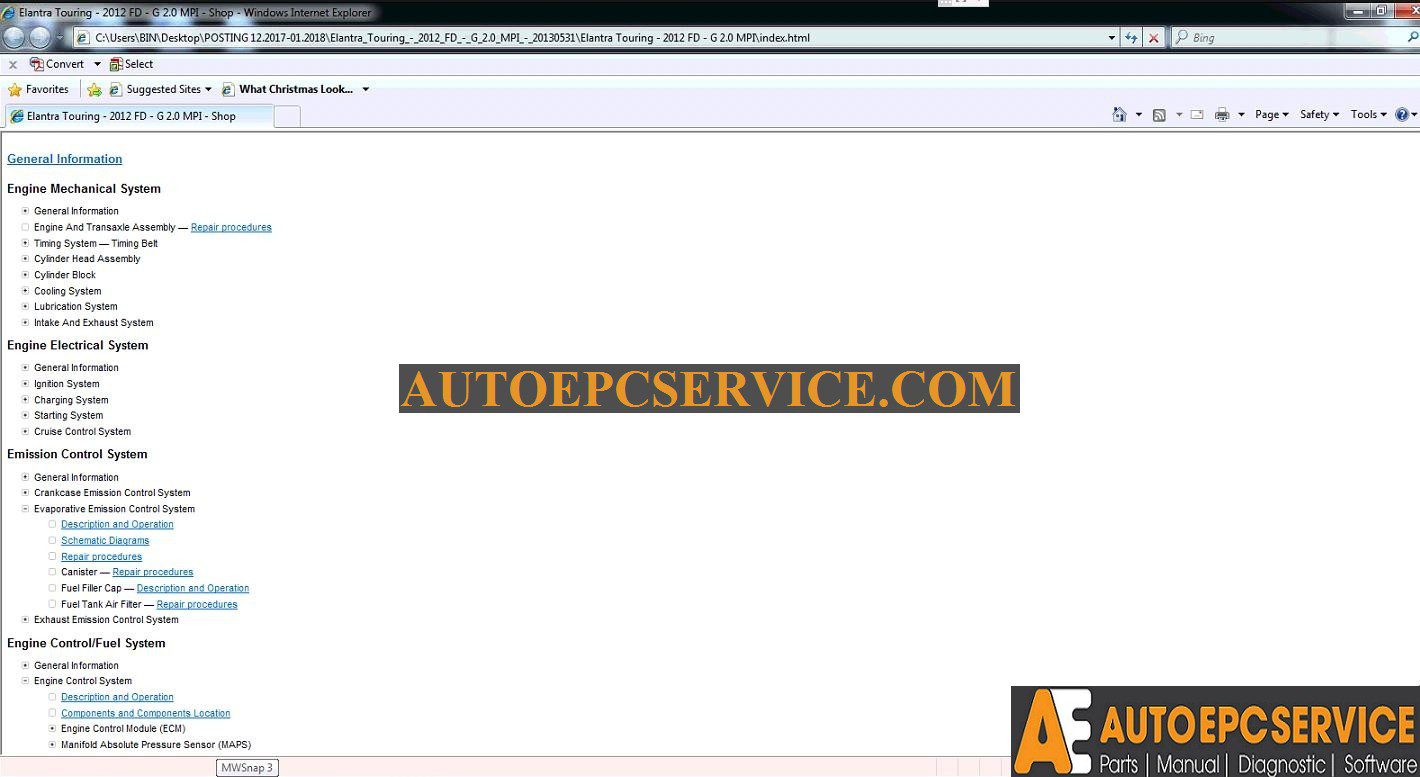Open the address bar history dropdown arrow

(1111, 38)
